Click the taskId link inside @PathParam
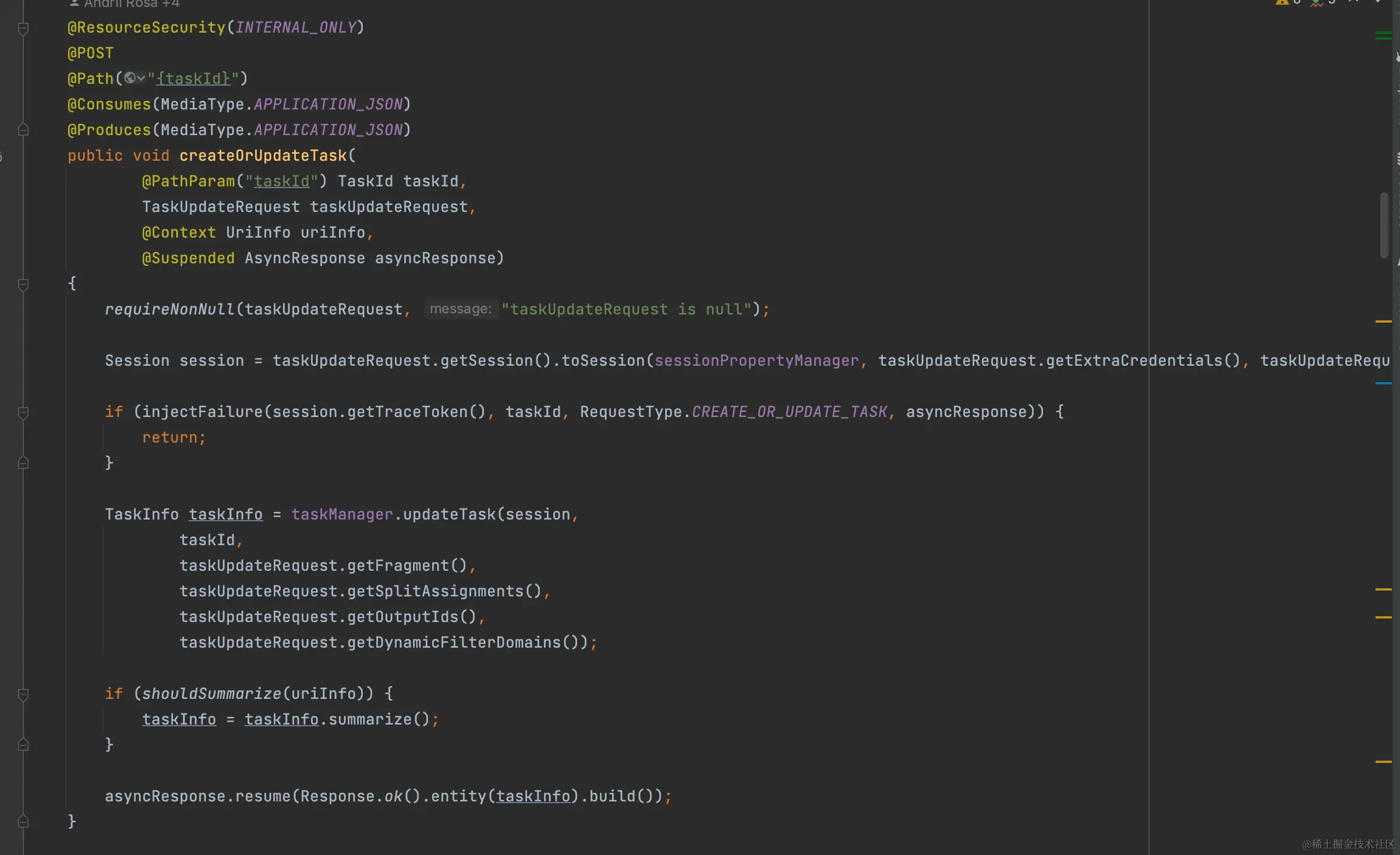Screen dimensions: 1400x855 click(281, 181)
